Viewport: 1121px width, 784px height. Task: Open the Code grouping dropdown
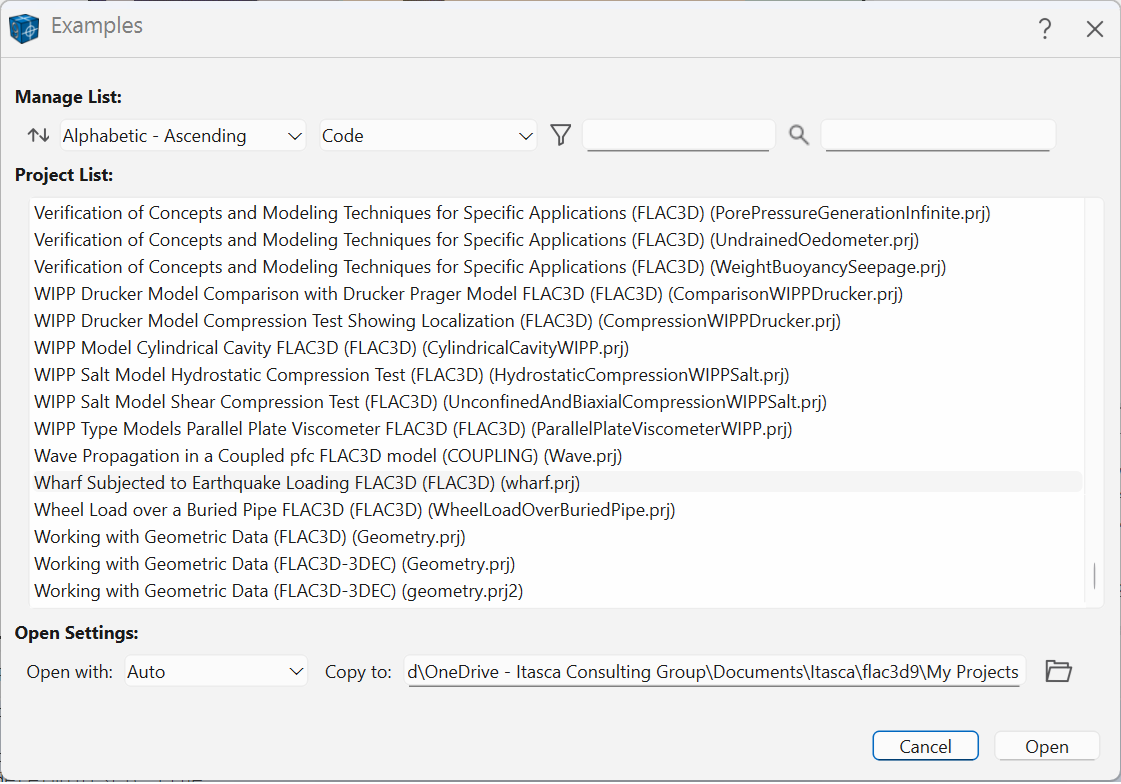coord(428,135)
